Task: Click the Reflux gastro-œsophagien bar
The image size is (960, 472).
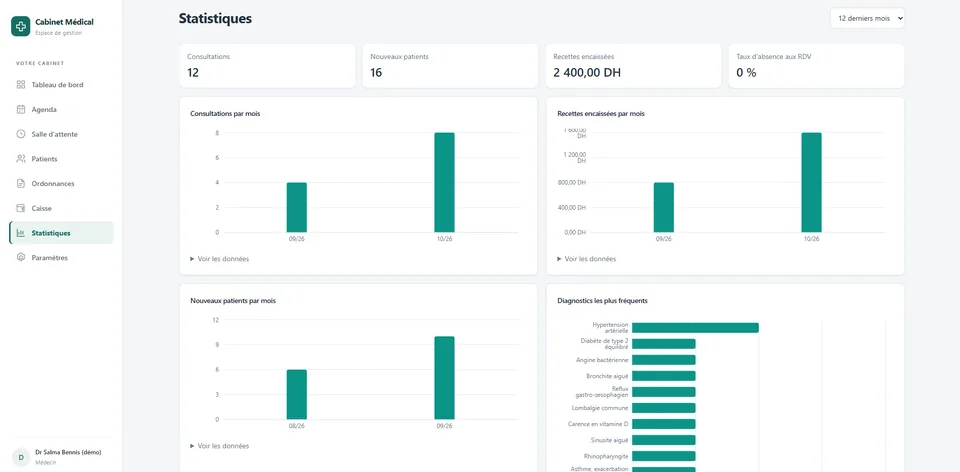Action: (664, 392)
